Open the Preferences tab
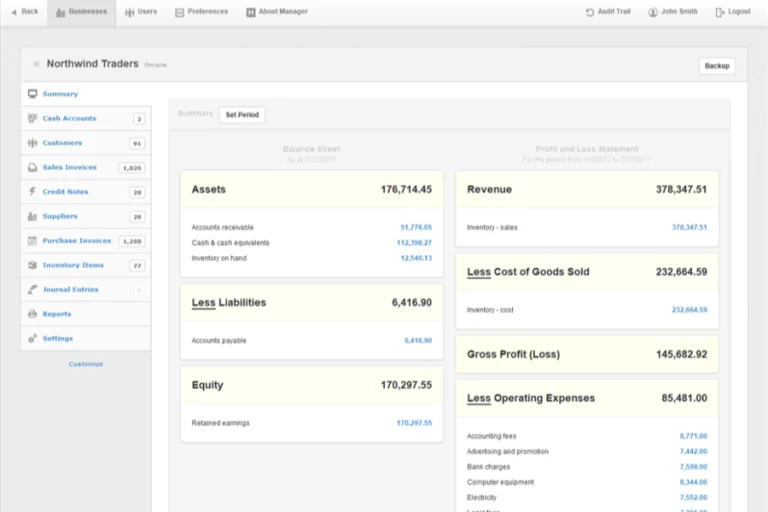Image resolution: width=768 pixels, height=512 pixels. [201, 12]
